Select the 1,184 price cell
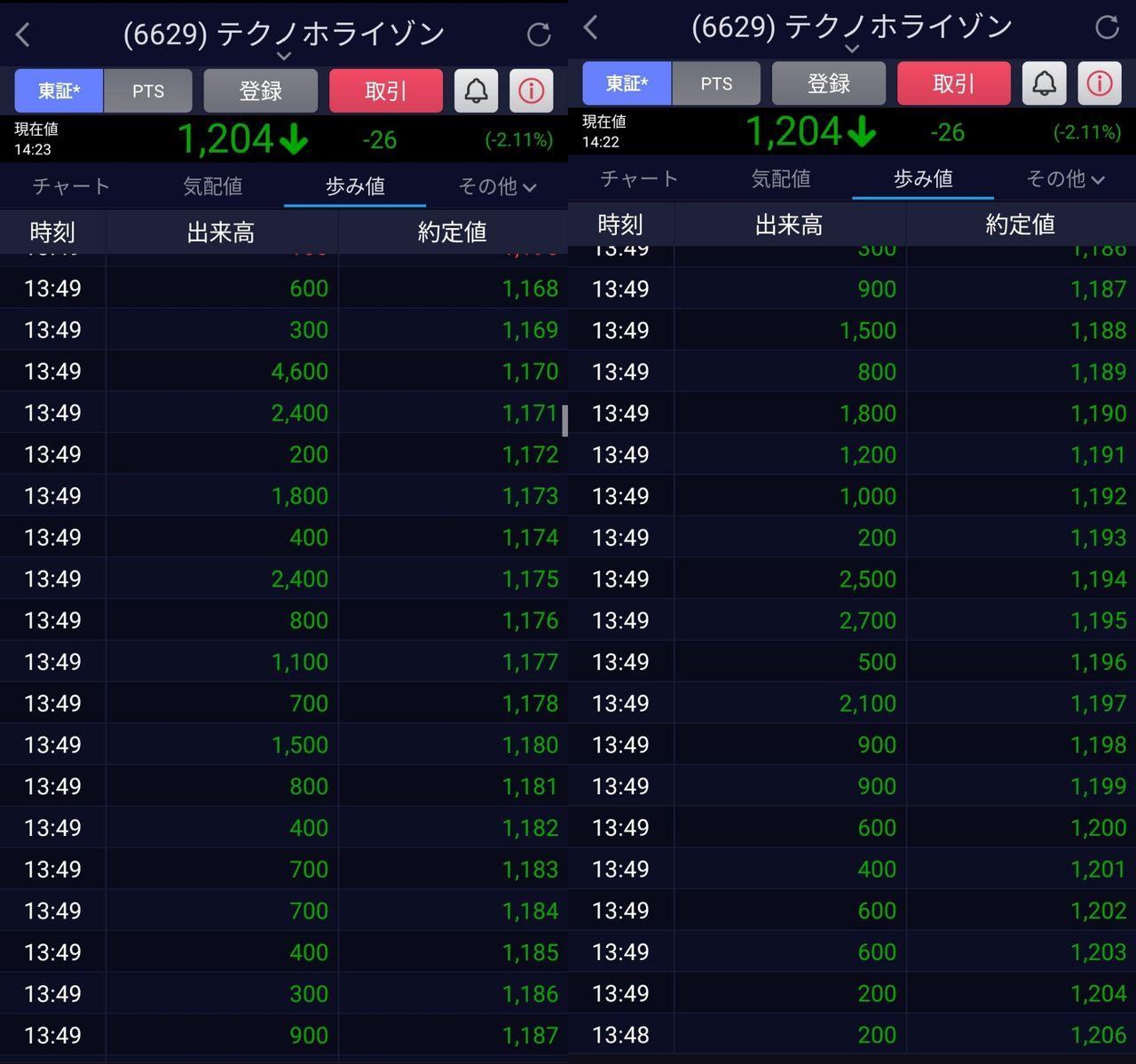1136x1064 pixels. point(453,911)
